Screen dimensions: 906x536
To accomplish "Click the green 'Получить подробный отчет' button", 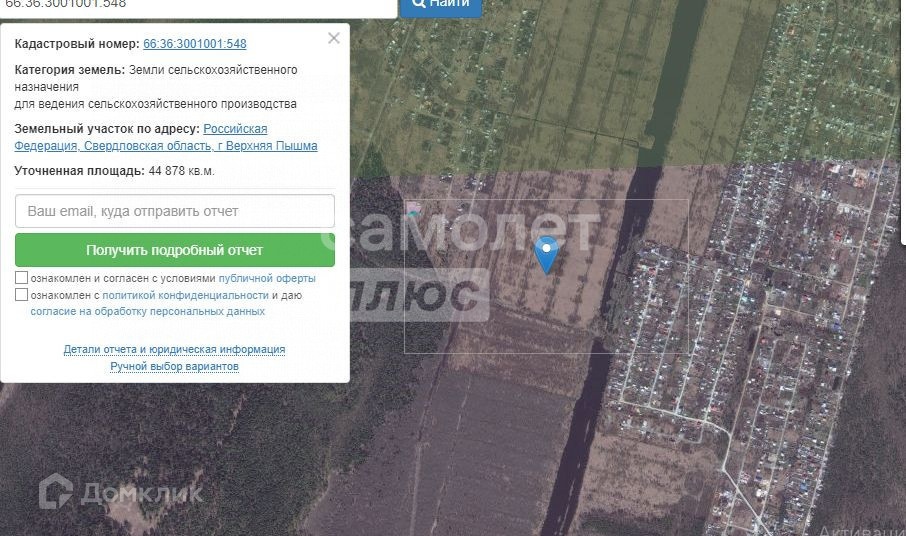I will click(x=174, y=250).
